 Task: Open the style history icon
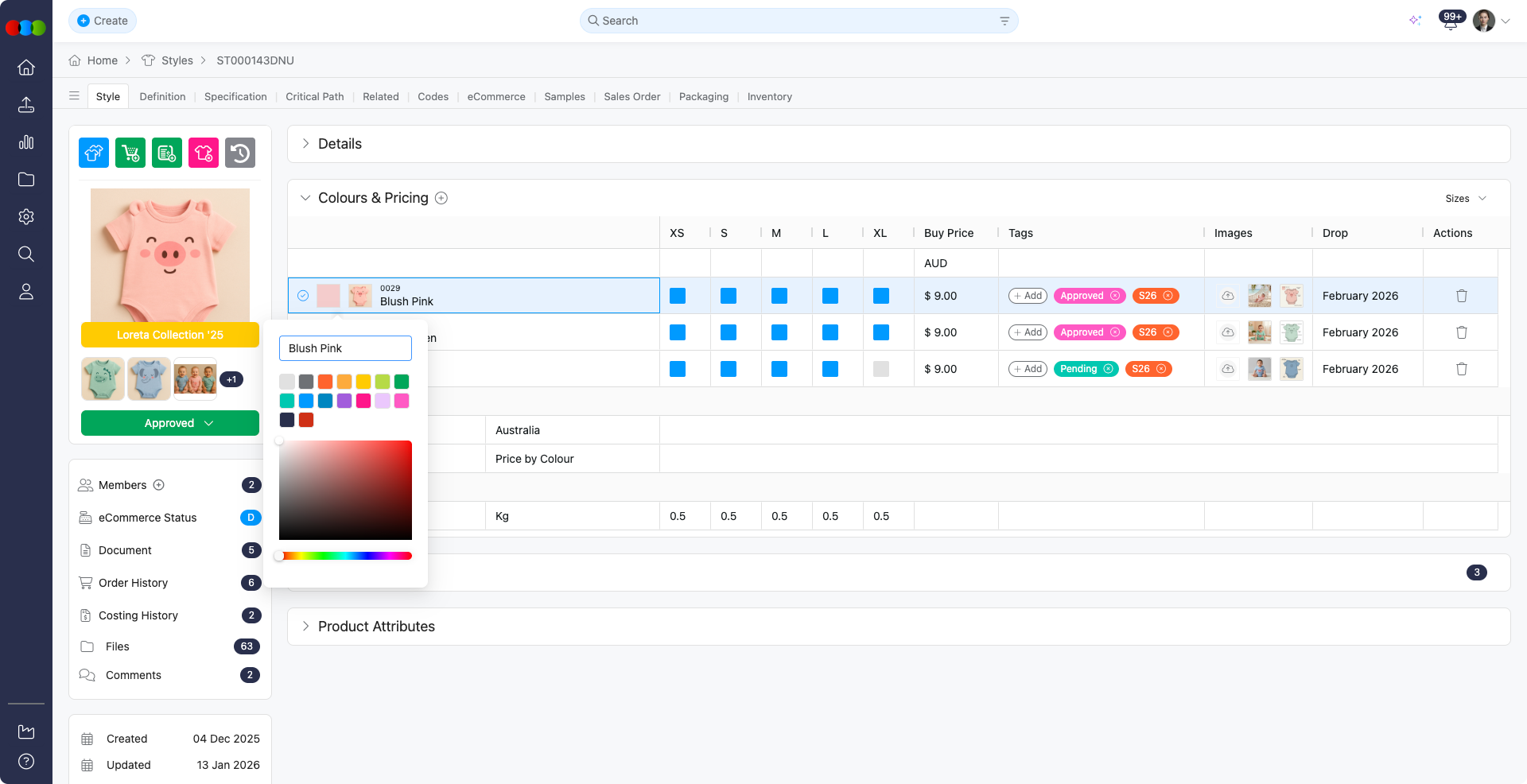click(240, 153)
